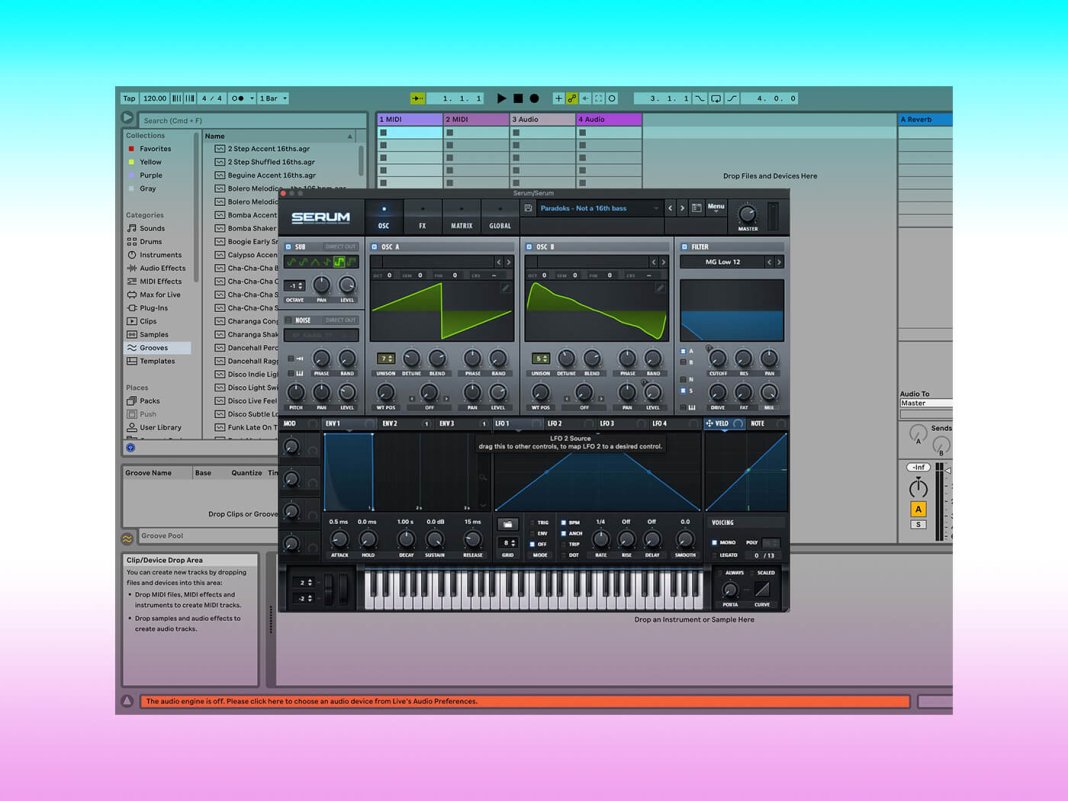This screenshot has height=801, width=1068.
Task: Select 2 Step Accent 16ths.agr groove
Action: (268, 148)
